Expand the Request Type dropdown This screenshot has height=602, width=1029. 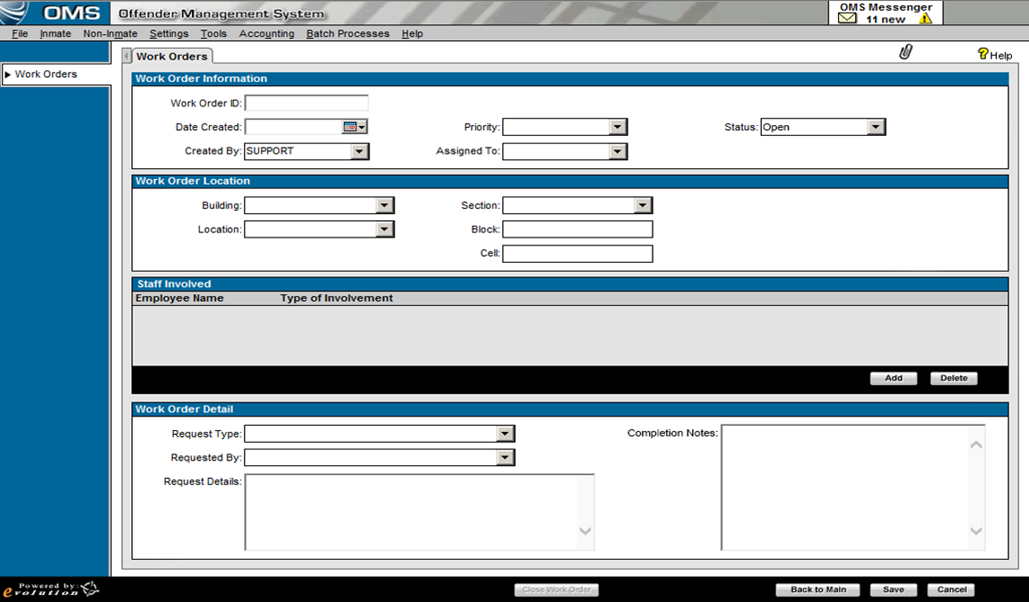505,434
